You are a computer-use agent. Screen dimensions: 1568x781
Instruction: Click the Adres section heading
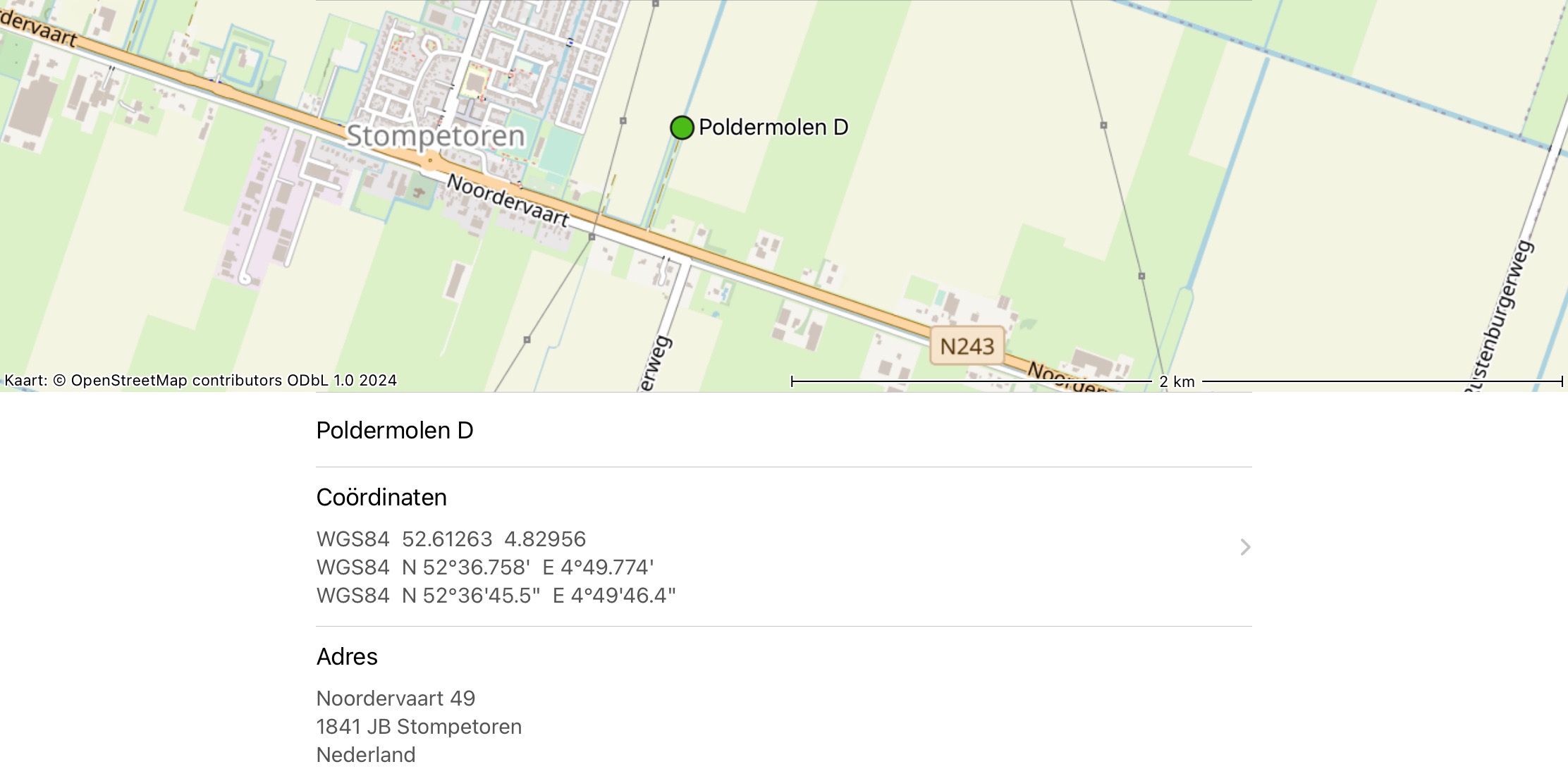tap(347, 656)
